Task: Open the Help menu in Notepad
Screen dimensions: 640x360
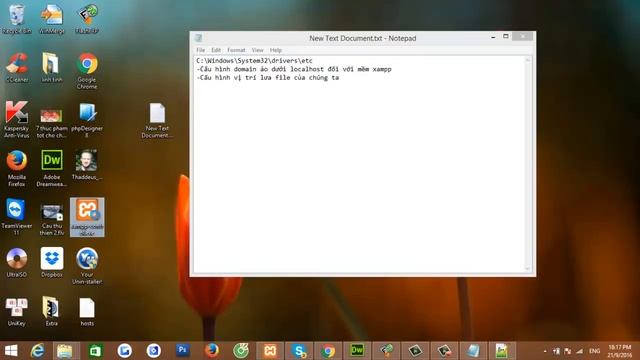Action: (x=276, y=50)
